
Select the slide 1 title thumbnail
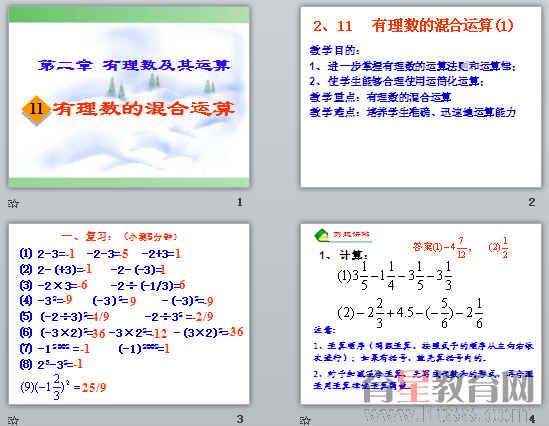(129, 97)
